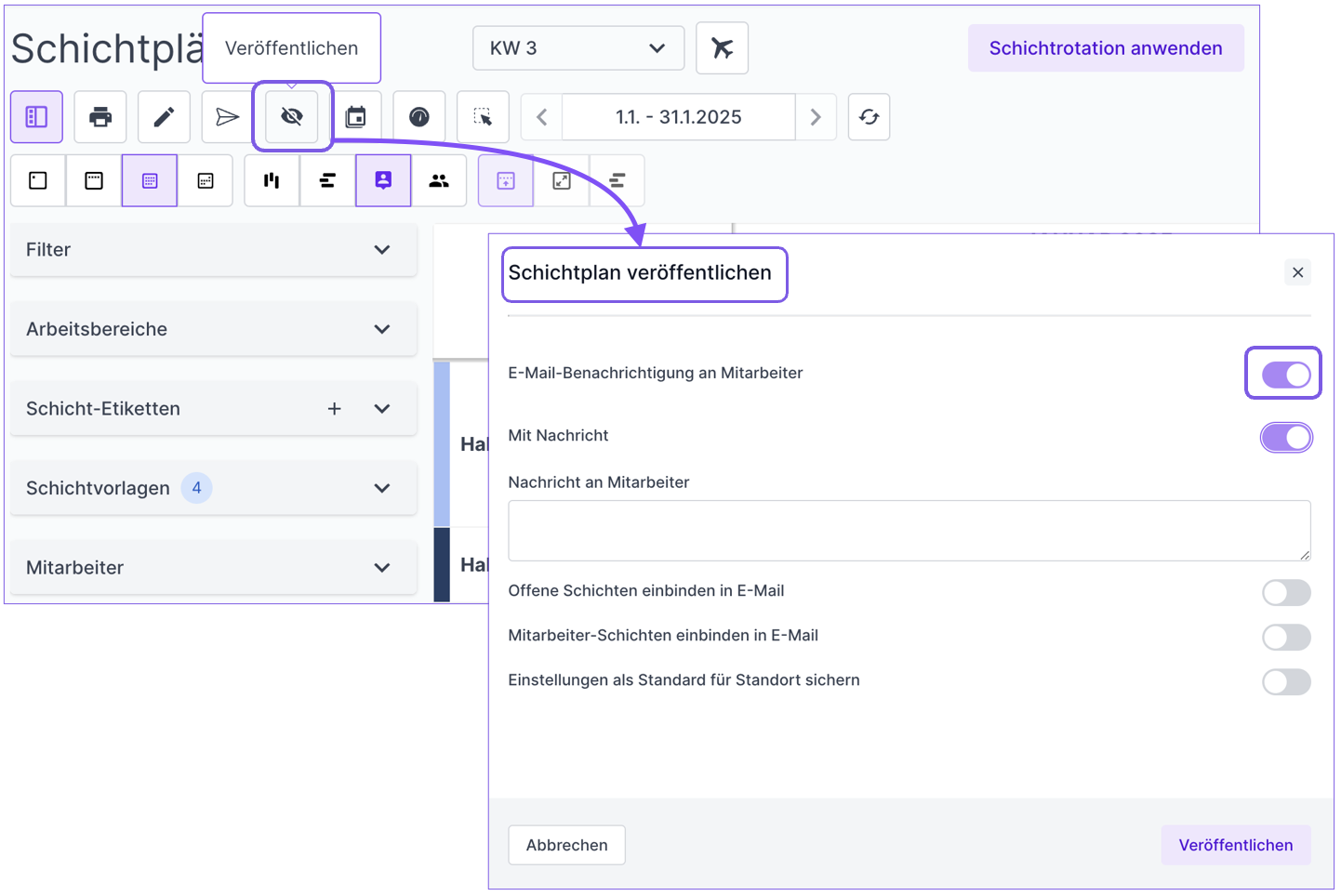Click the expand diagonal arrows icon

pyautogui.click(x=562, y=180)
